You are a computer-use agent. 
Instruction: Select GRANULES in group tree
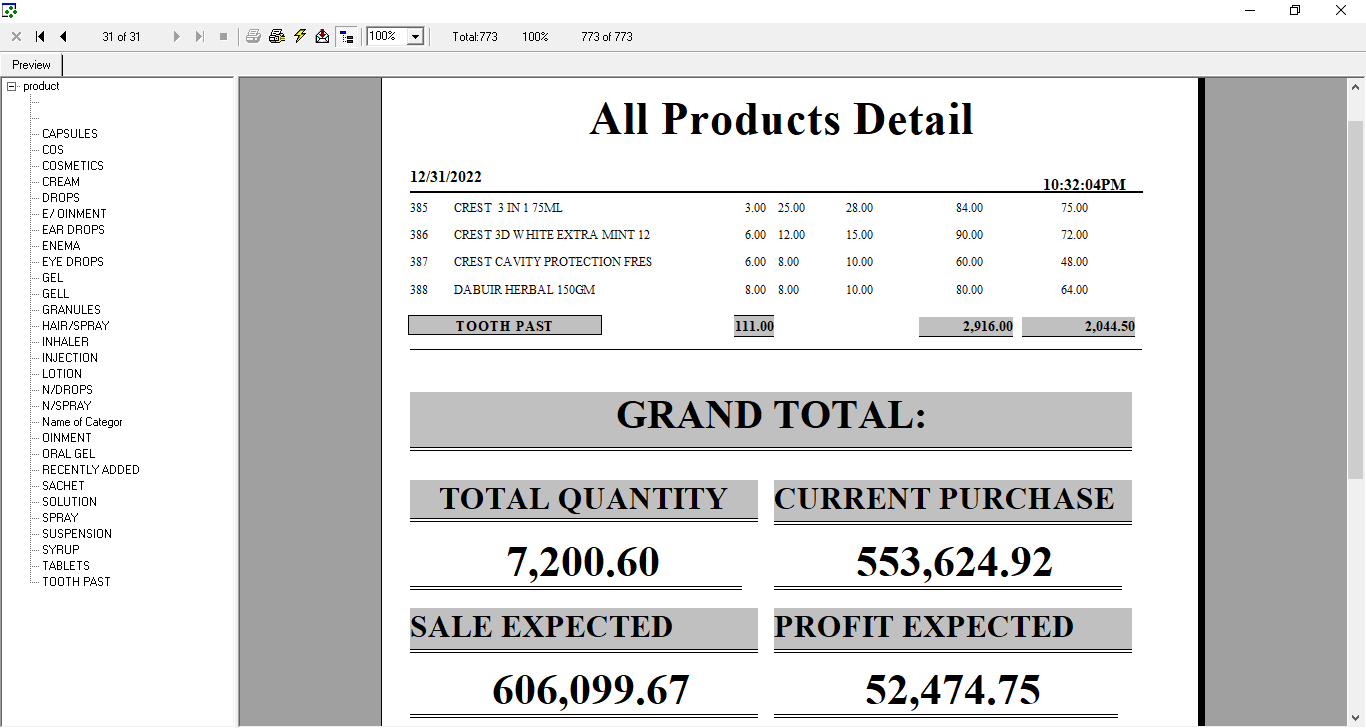point(71,310)
